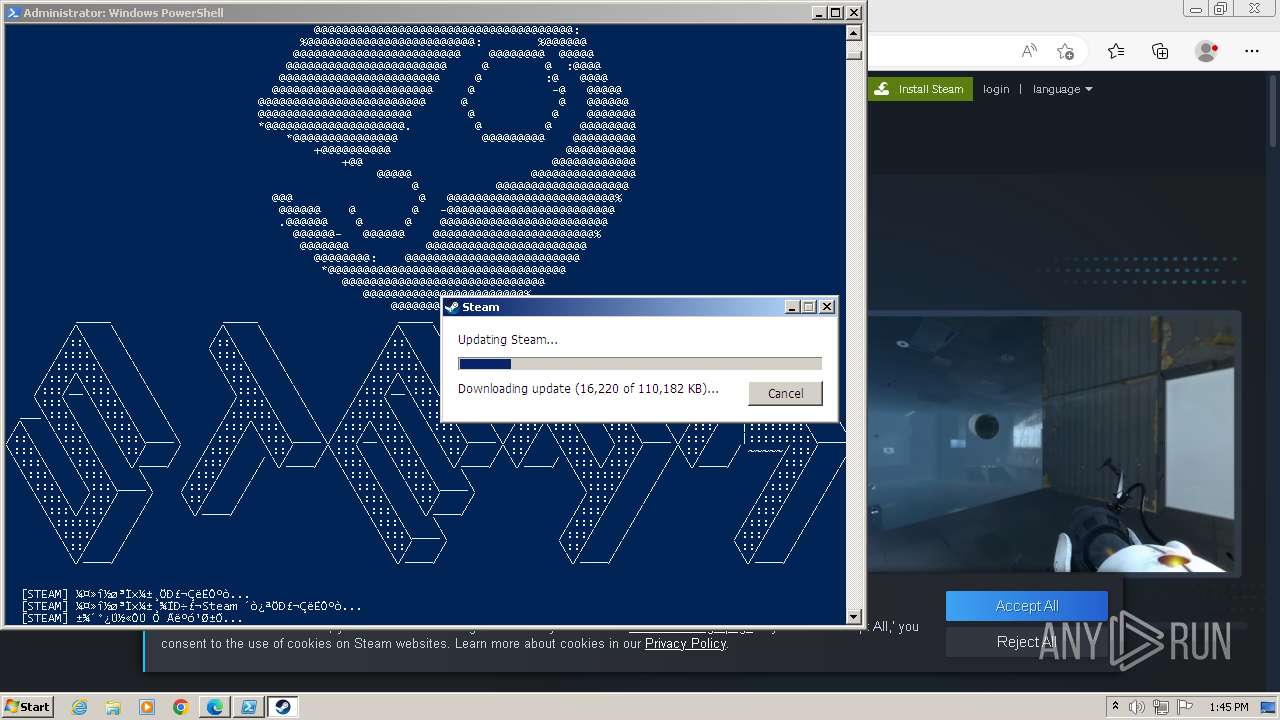Open the Windows Start menu

(x=28, y=707)
